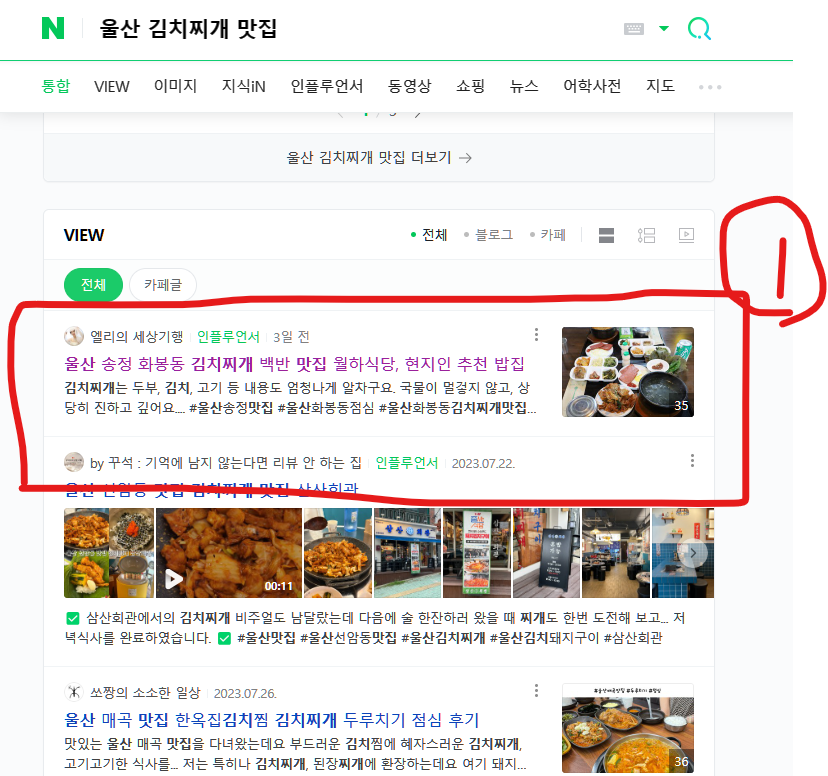Image resolution: width=828 pixels, height=776 pixels.
Task: Switch to the video view icon
Action: click(686, 235)
